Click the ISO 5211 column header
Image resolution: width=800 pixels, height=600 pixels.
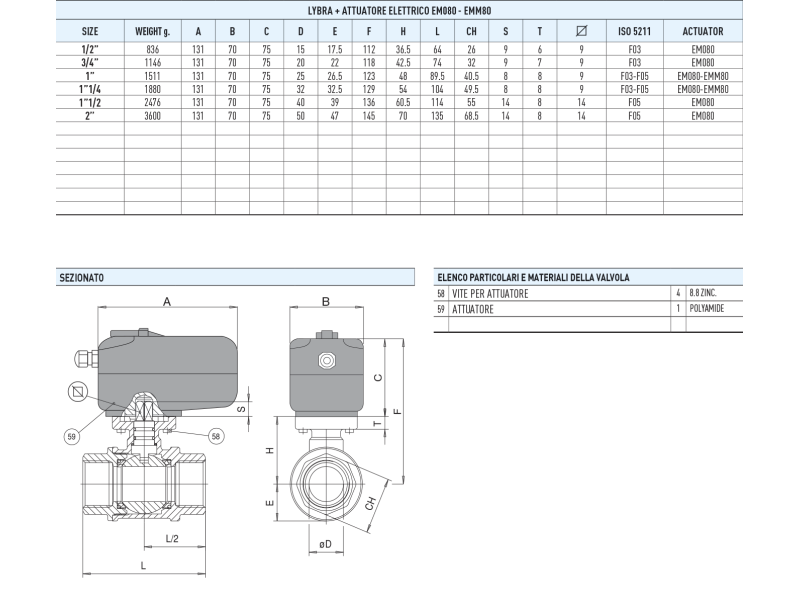634,31
